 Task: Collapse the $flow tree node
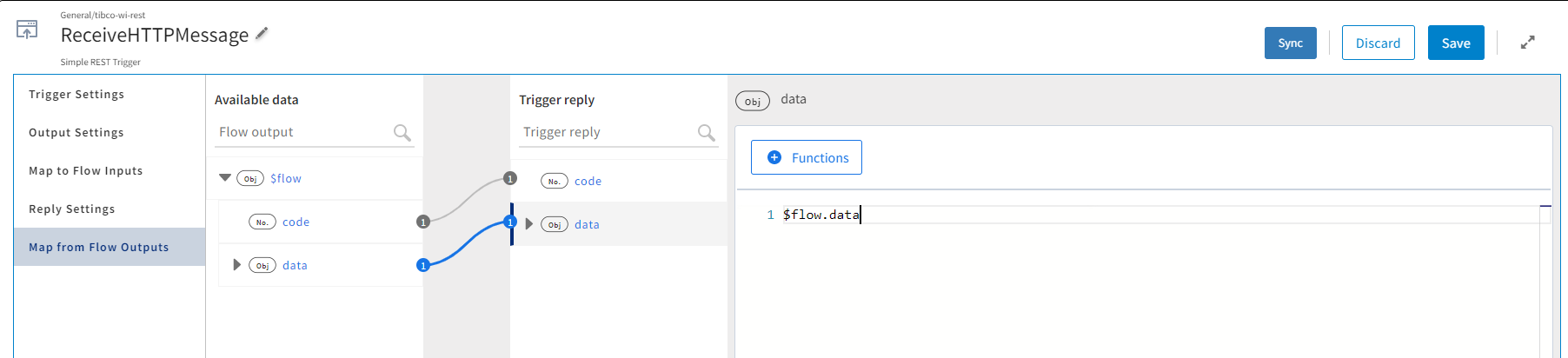point(225,178)
